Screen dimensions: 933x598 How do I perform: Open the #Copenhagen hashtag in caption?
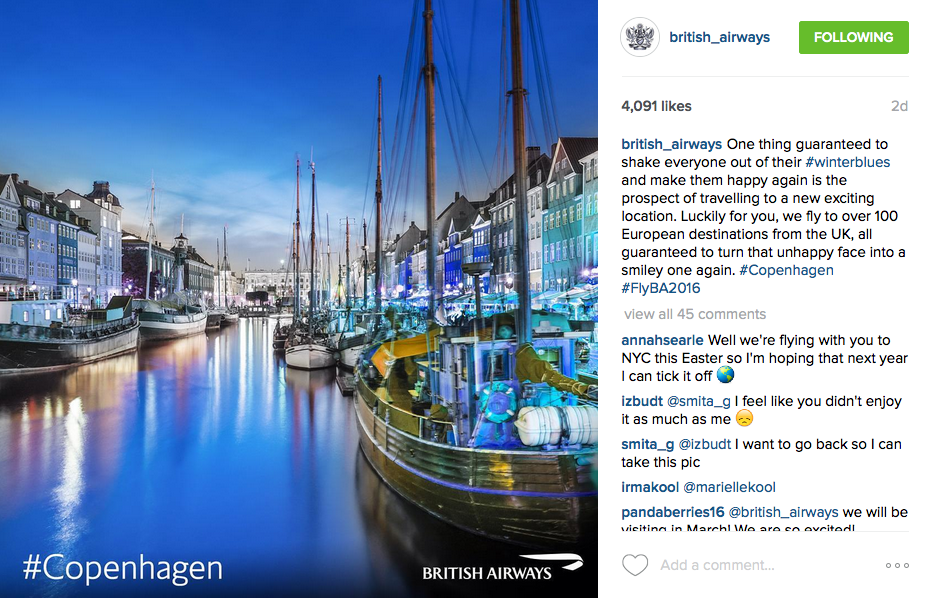[786, 270]
